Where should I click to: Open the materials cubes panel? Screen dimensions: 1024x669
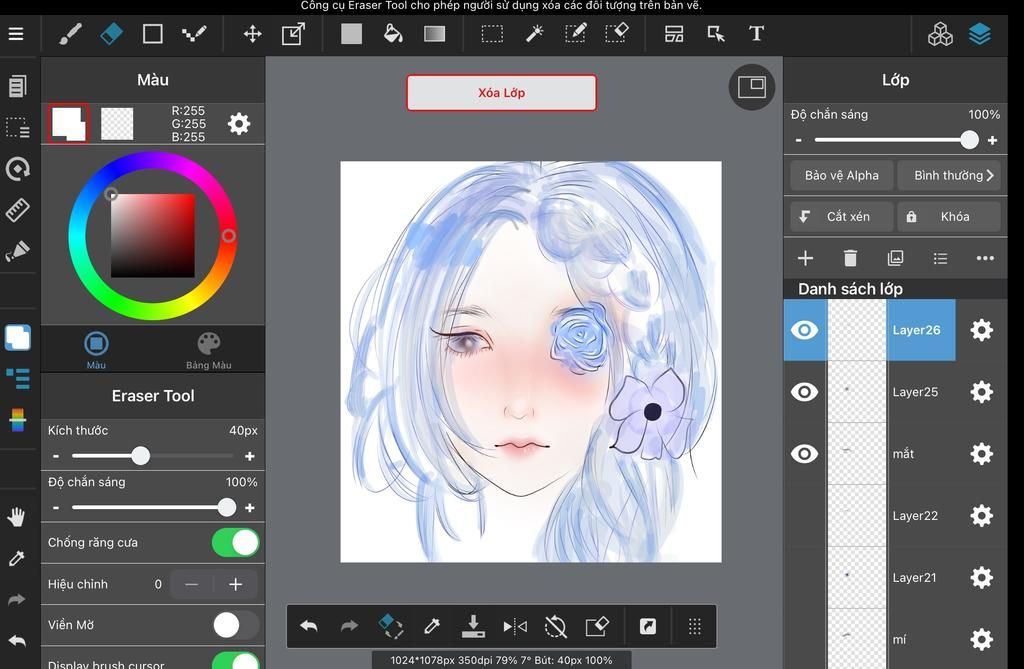tap(940, 34)
